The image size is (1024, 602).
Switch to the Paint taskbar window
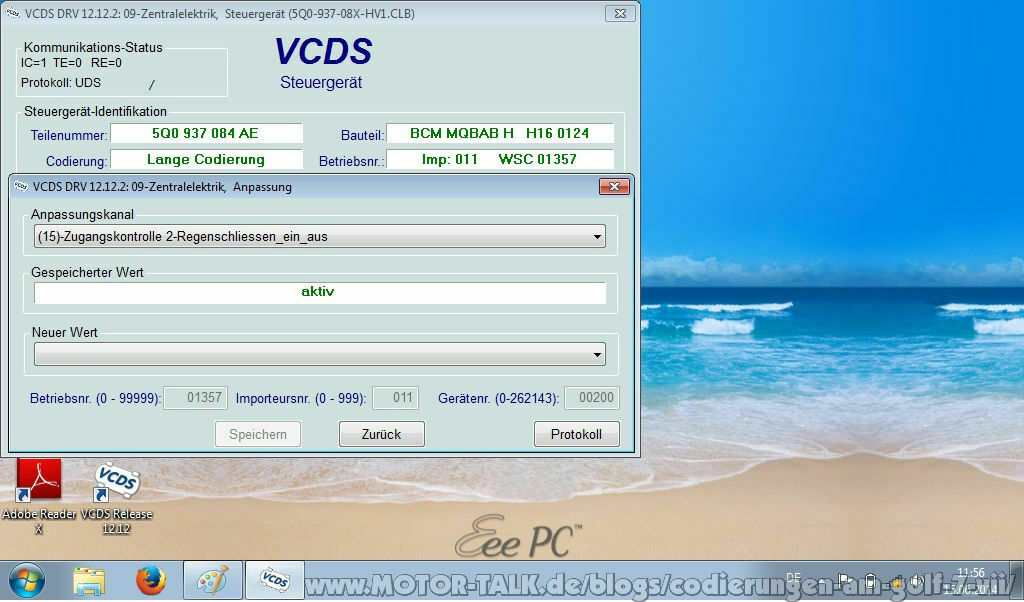pos(213,580)
